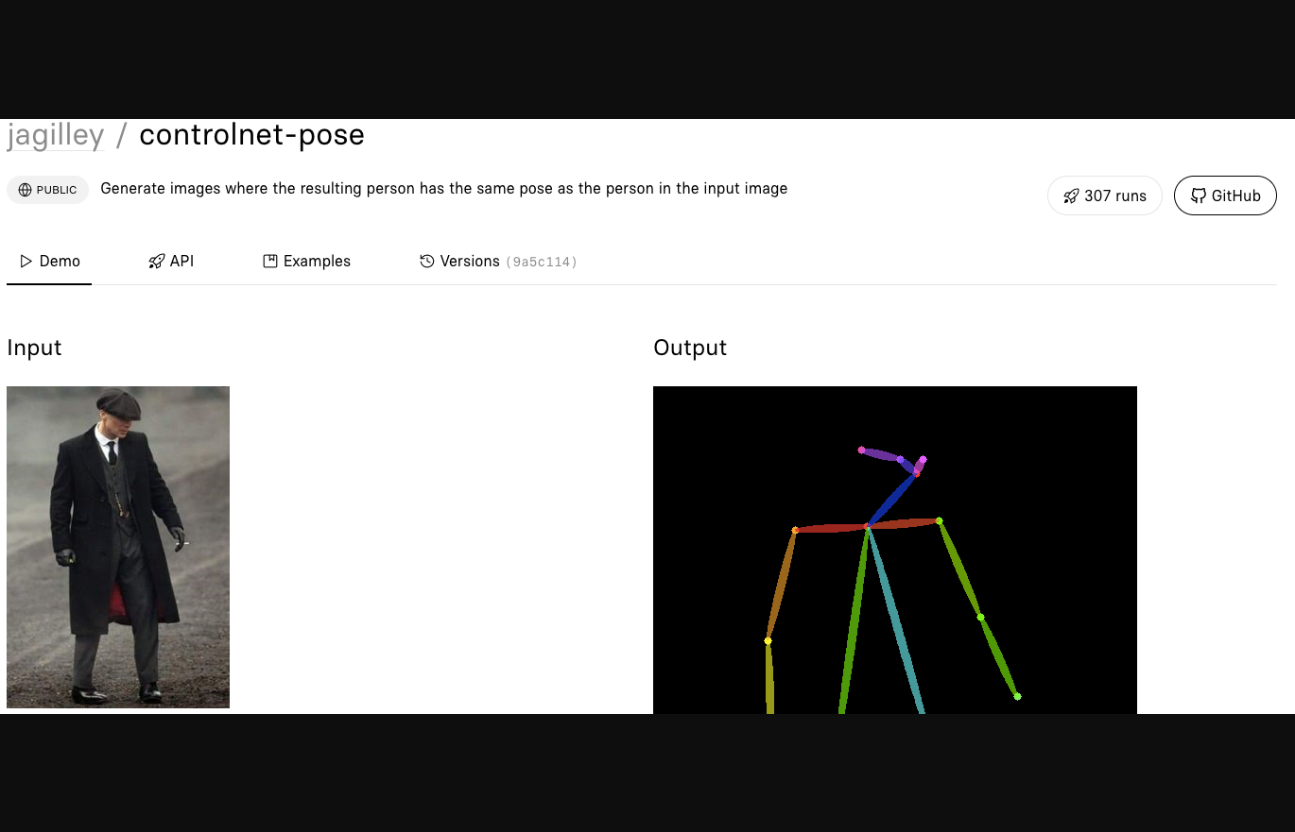The image size is (1295, 832).
Task: Click the globe icon in the PUBLIC badge
Action: coord(25,190)
